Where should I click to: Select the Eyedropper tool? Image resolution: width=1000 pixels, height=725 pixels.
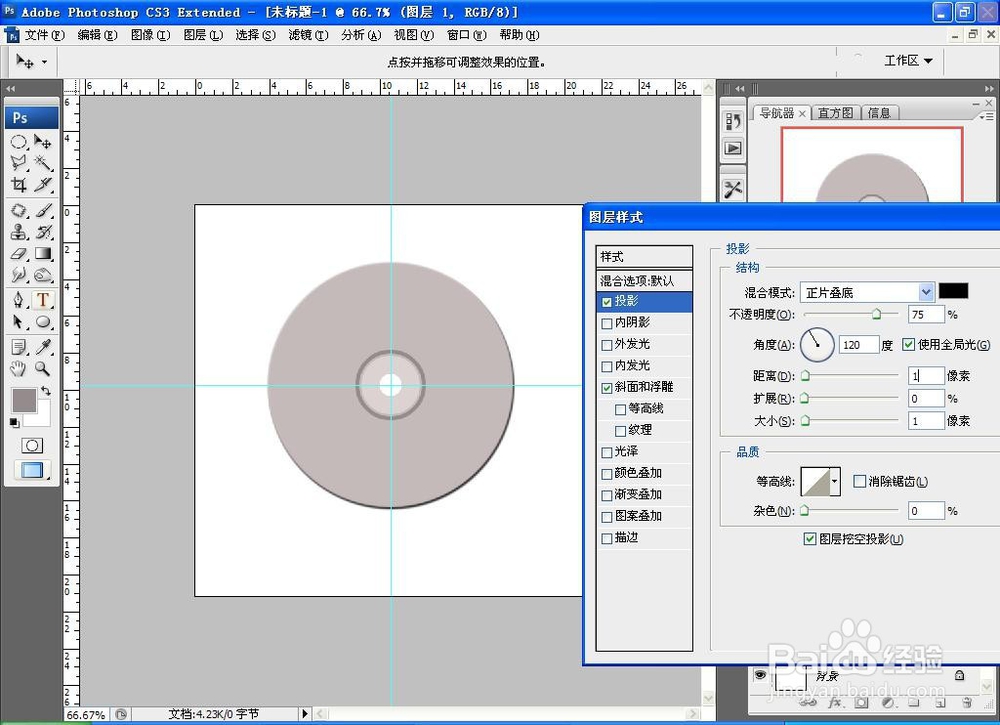tap(43, 347)
